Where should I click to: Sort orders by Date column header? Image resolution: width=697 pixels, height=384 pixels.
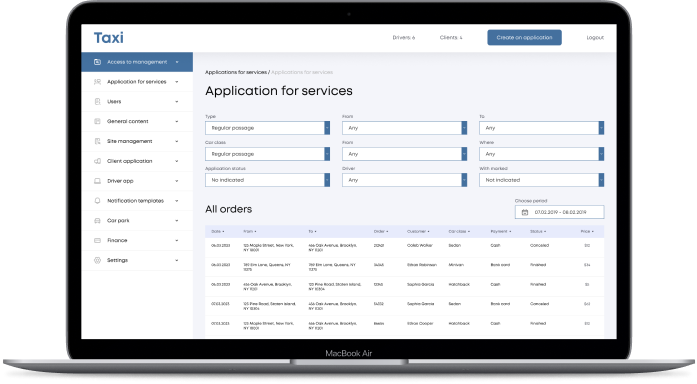point(217,232)
